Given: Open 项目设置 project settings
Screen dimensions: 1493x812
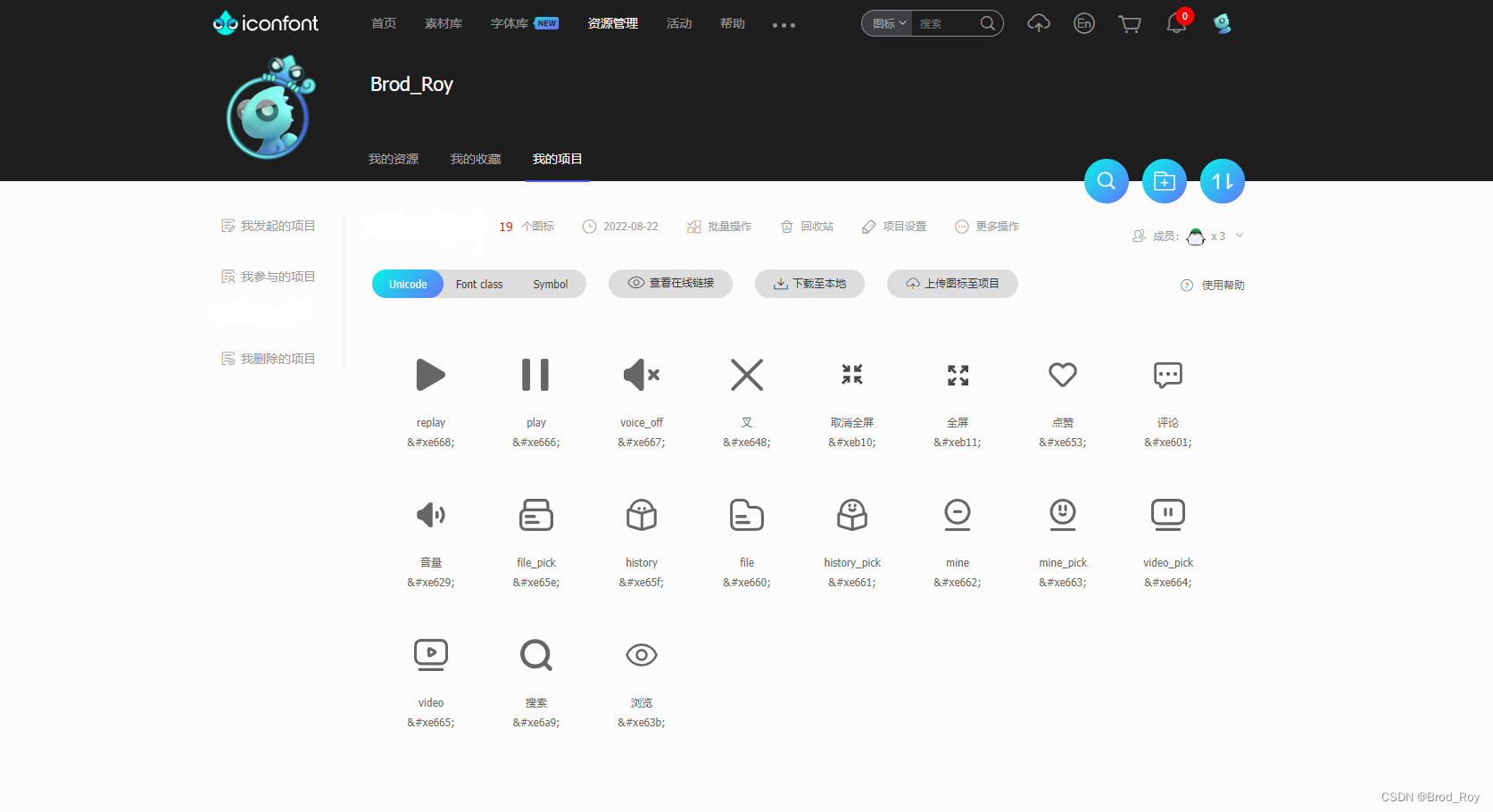Looking at the screenshot, I should click(x=894, y=227).
